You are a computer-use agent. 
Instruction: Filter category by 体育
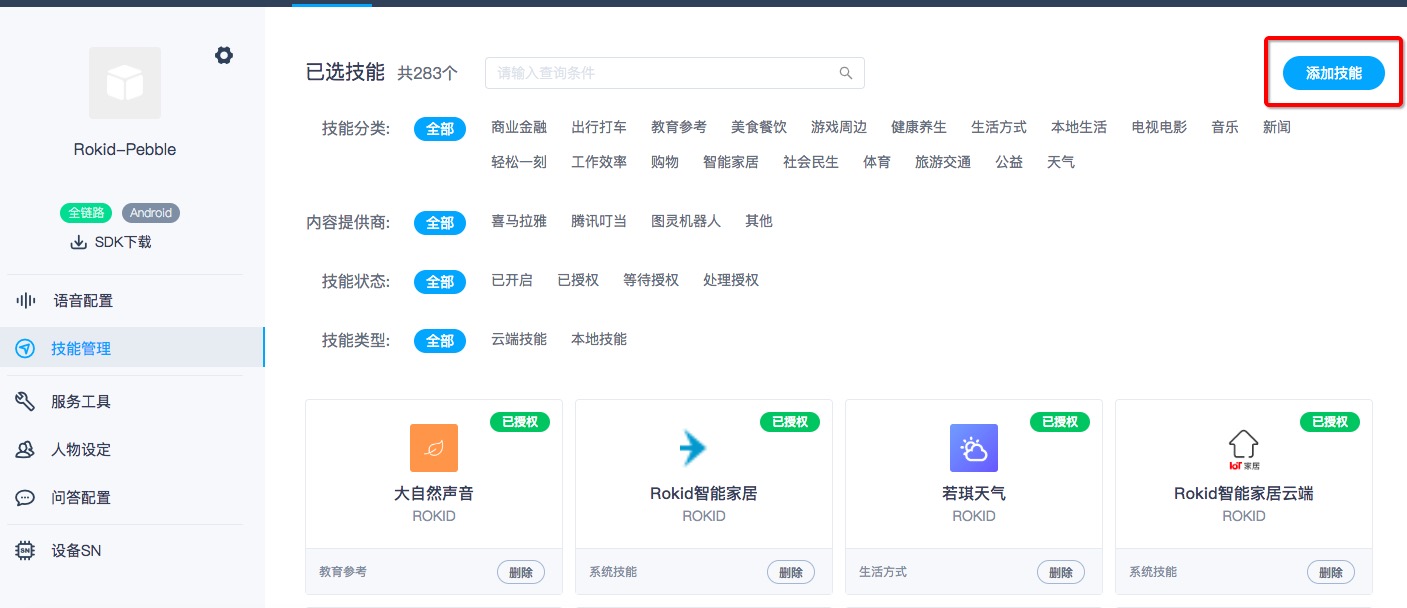click(877, 161)
